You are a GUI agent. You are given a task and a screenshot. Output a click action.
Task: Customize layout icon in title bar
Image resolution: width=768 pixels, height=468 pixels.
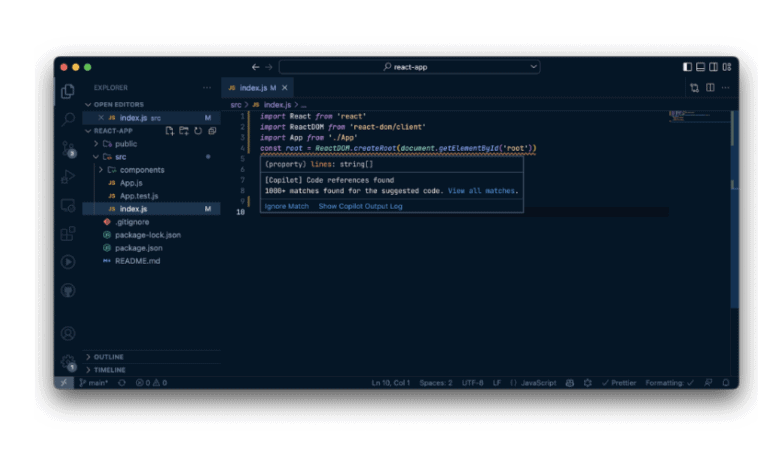tap(727, 67)
